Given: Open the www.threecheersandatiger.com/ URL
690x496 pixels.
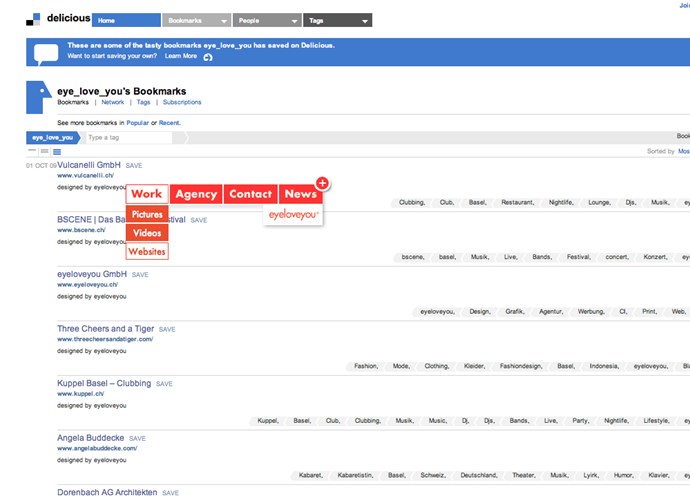Looking at the screenshot, I should click(x=105, y=339).
